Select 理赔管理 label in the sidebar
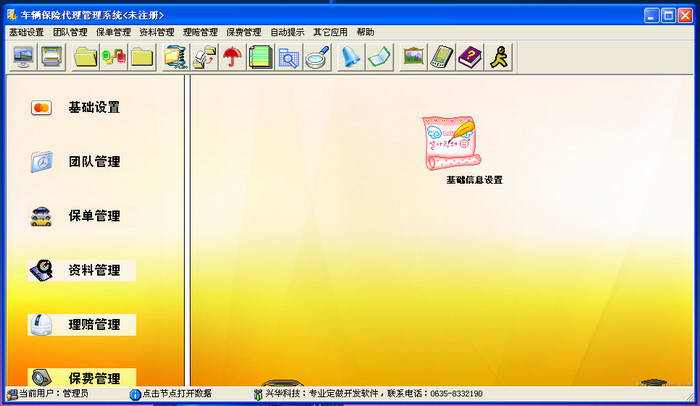 (94, 325)
